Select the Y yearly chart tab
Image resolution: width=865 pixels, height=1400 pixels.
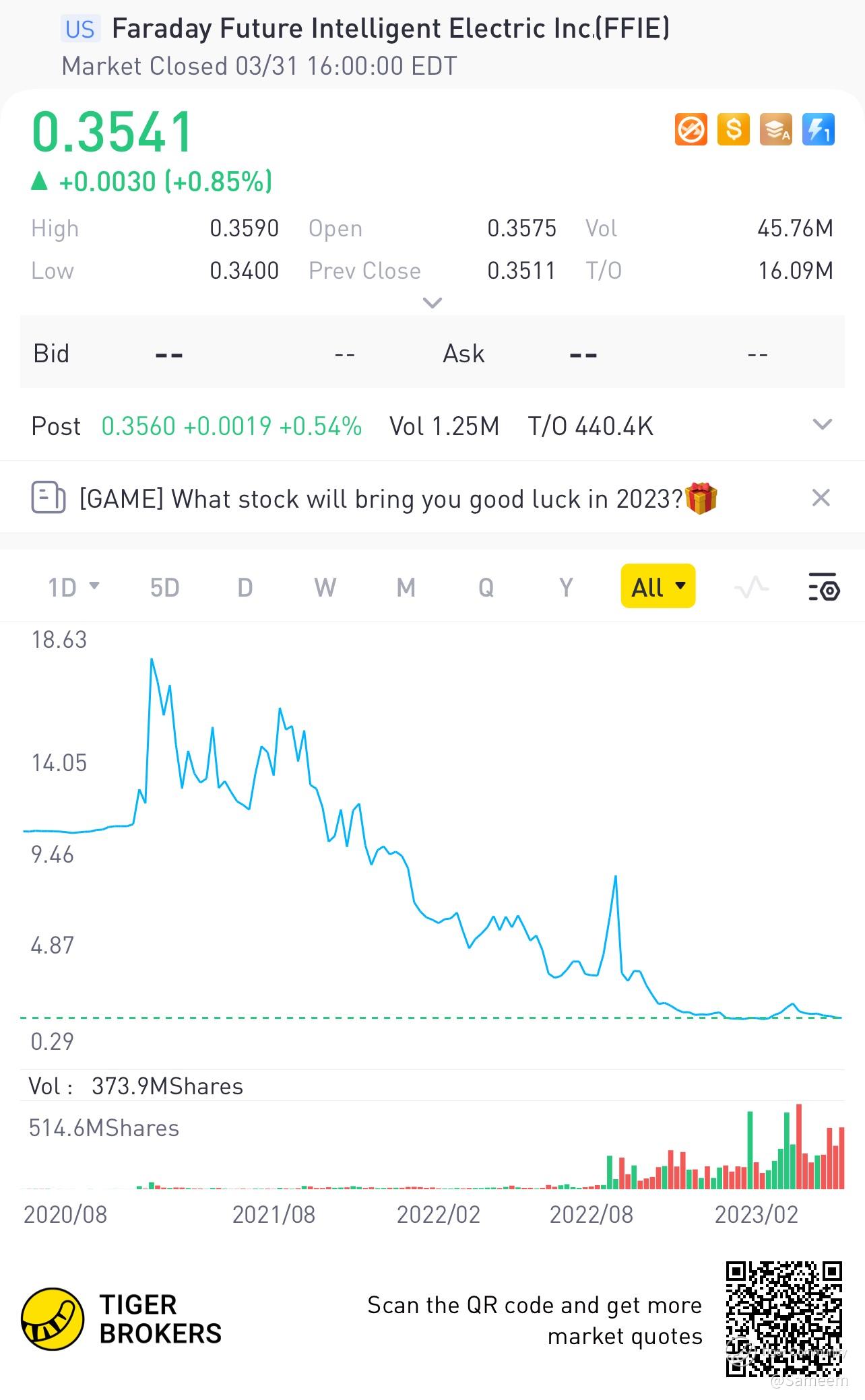(x=566, y=588)
